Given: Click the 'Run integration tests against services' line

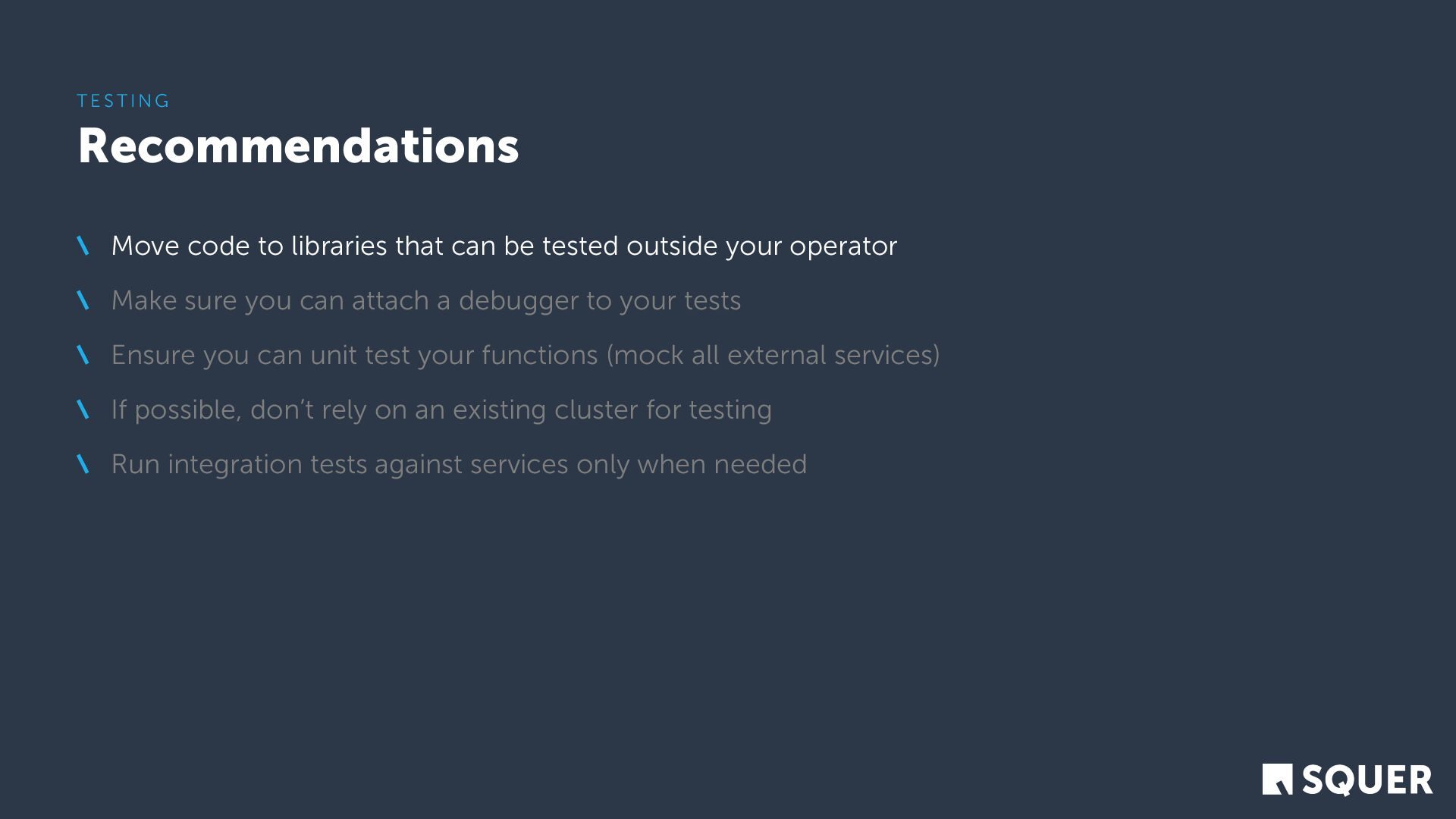Looking at the screenshot, I should [459, 464].
